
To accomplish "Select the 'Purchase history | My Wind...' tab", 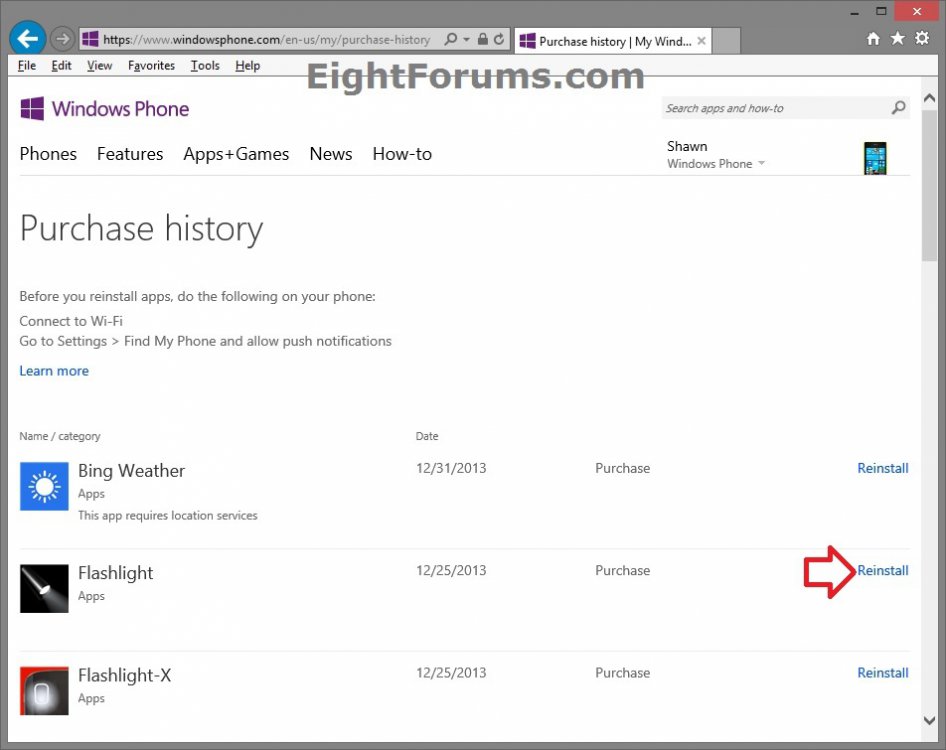I will coord(612,41).
